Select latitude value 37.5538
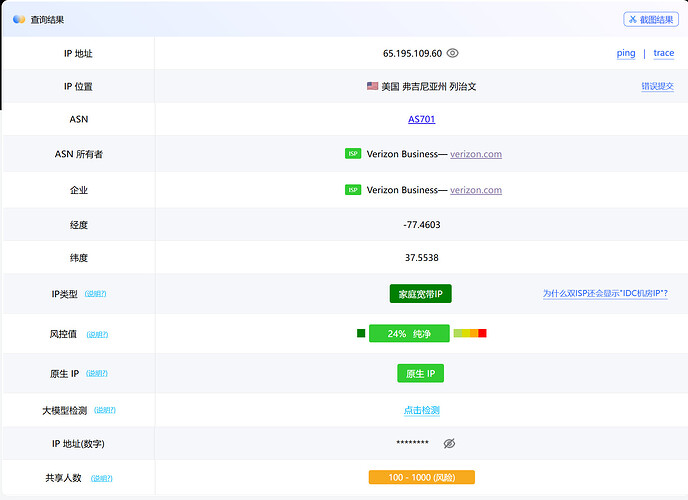The width and height of the screenshot is (688, 500). pyautogui.click(x=422, y=257)
